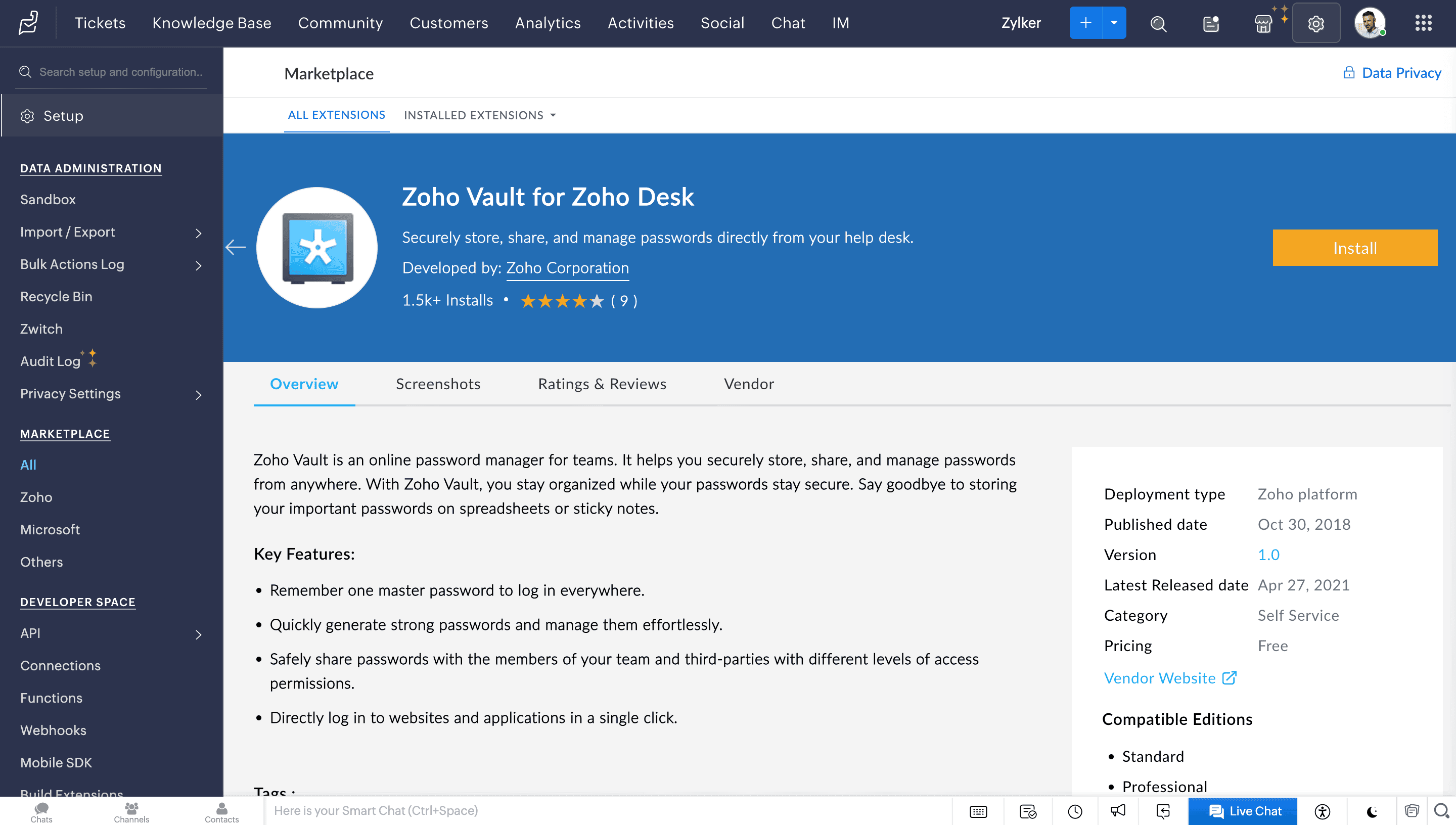Install the Zoho Vault extension

1354,248
